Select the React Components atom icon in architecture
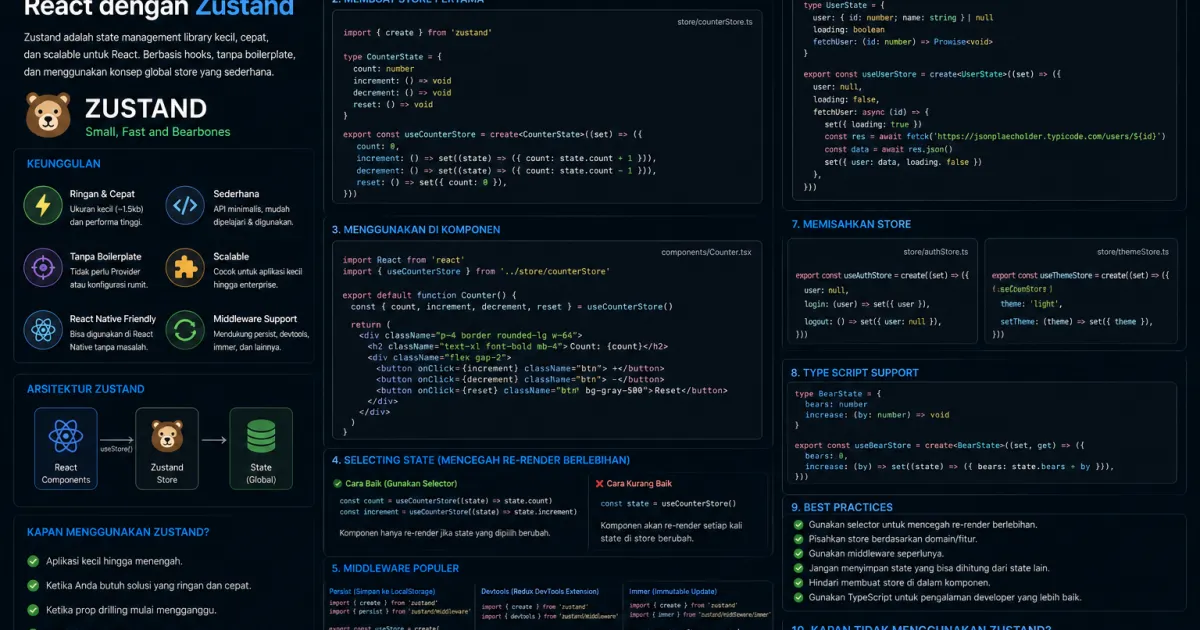This screenshot has height=630, width=1200. [x=66, y=436]
